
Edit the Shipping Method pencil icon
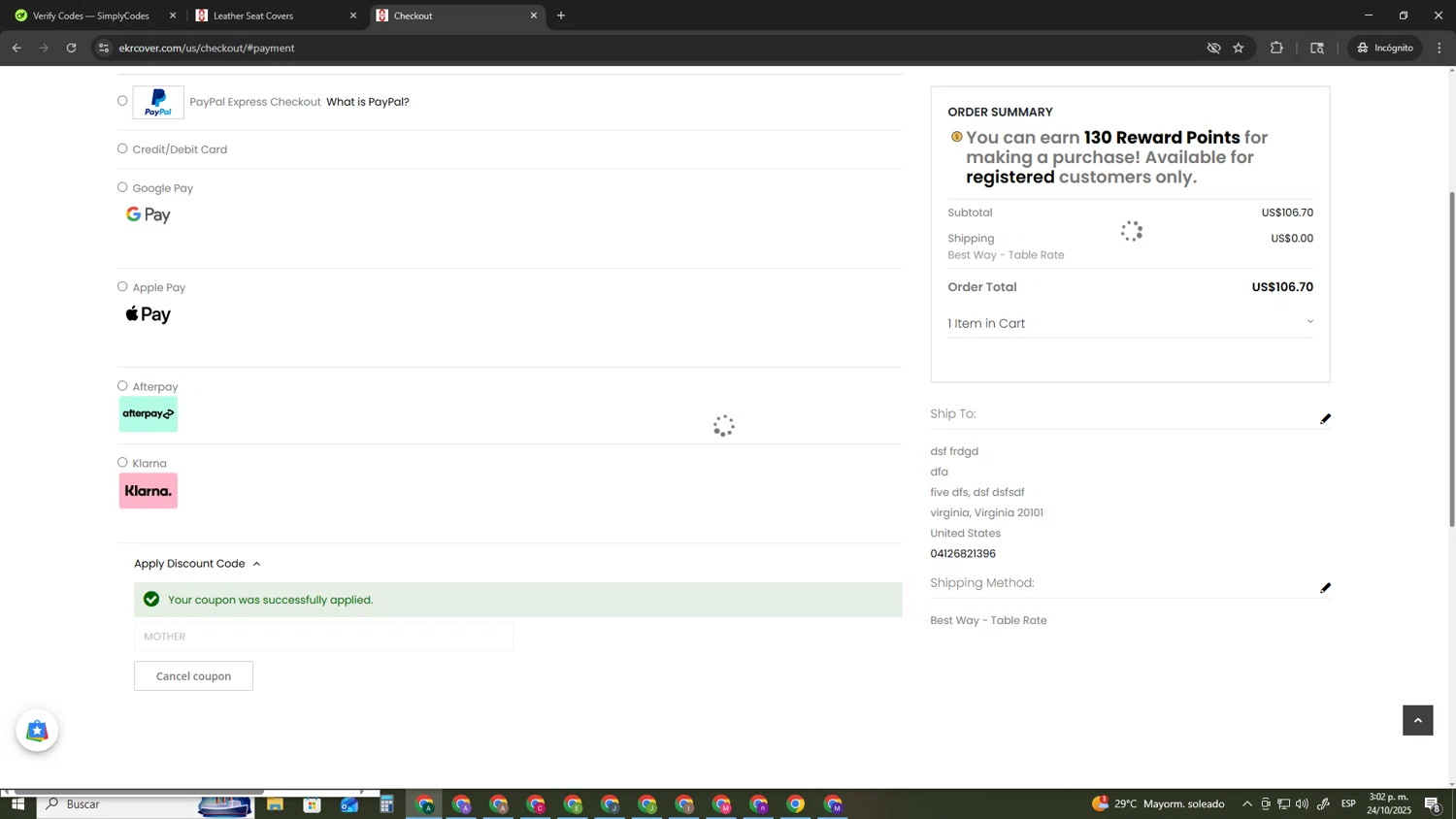1325,588
